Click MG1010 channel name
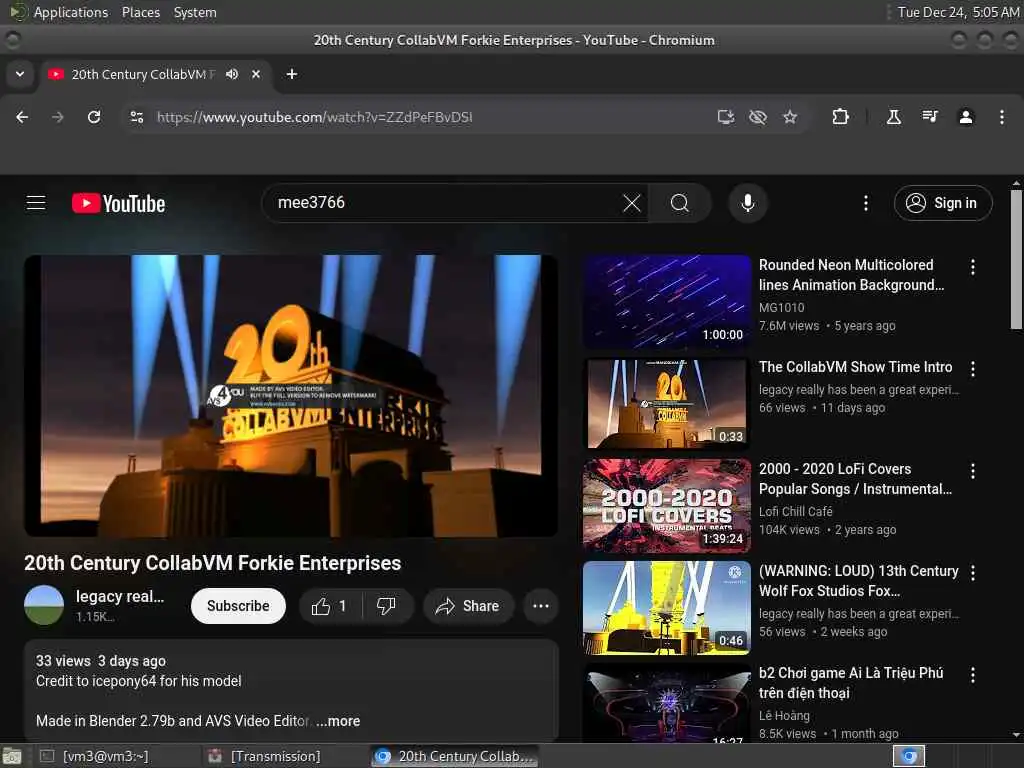The width and height of the screenshot is (1024, 768). click(782, 307)
